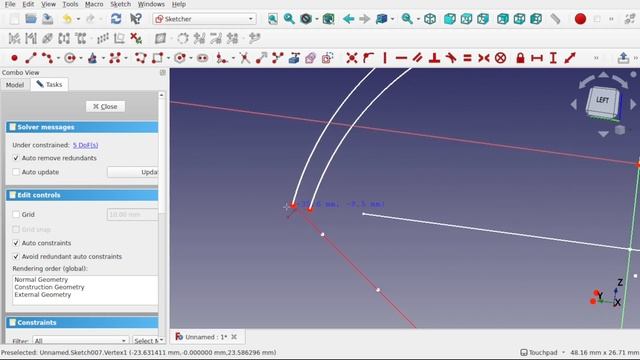640x360 pixels.
Task: Apply the Parallel constraint
Action: [418, 58]
